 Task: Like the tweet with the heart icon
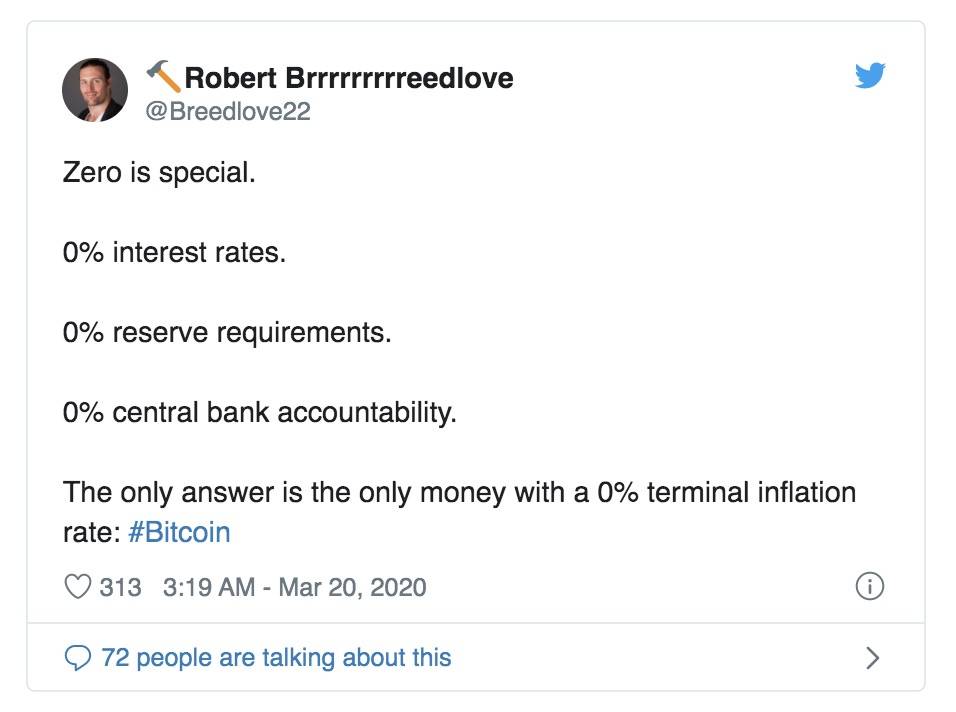coord(77,587)
